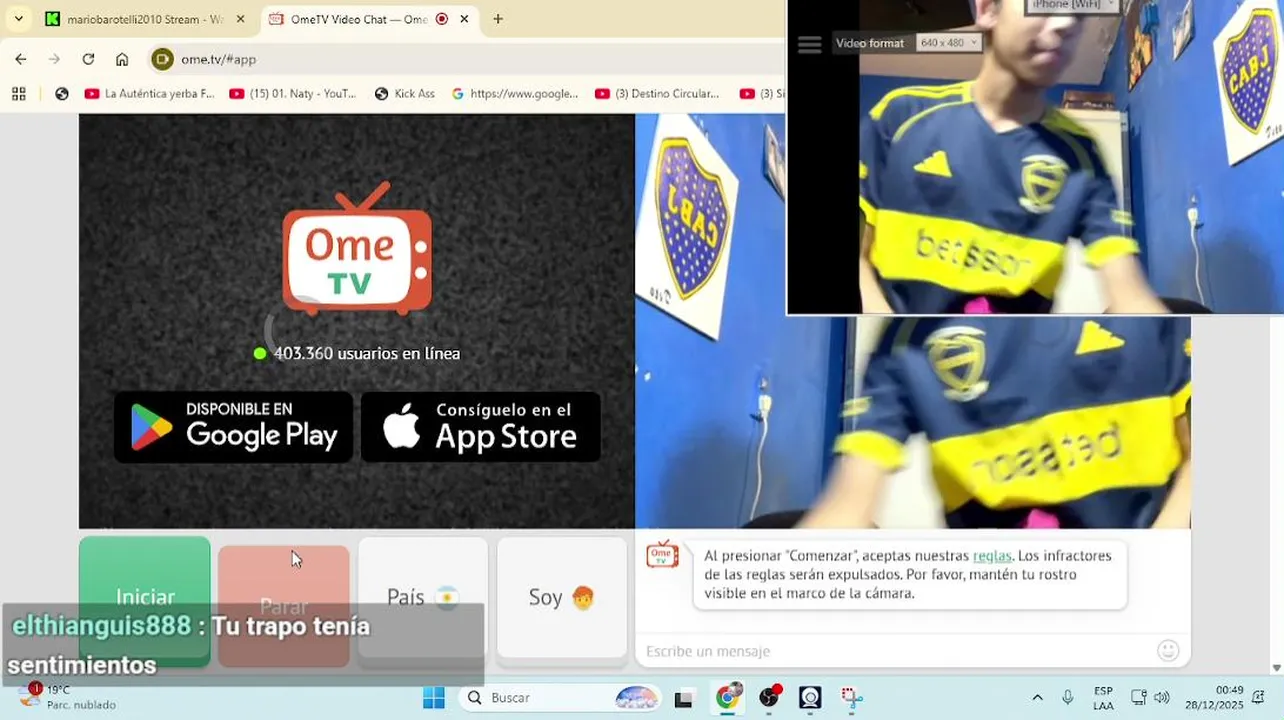Open the webcam app taskbar icon

810,697
